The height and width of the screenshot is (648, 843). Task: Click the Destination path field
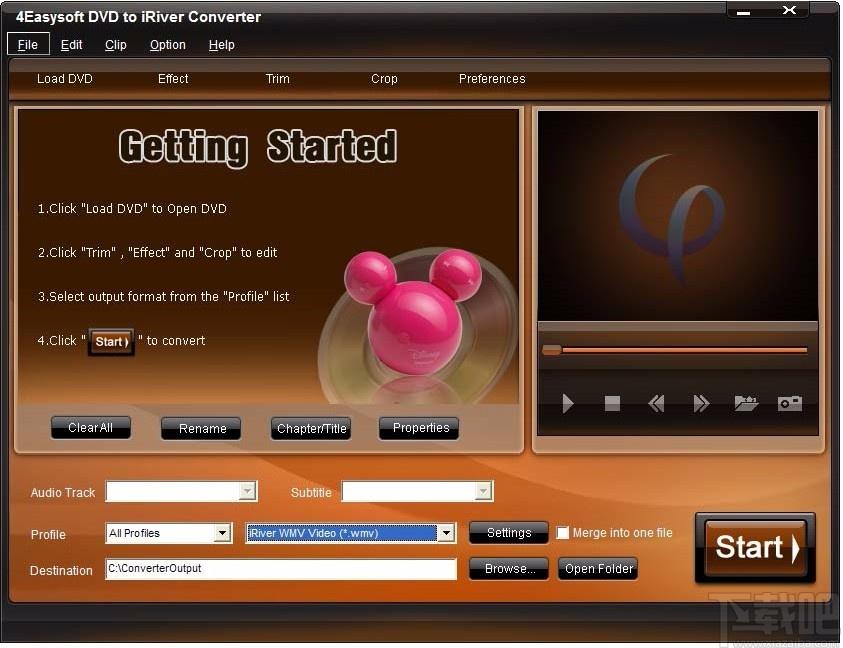click(281, 569)
